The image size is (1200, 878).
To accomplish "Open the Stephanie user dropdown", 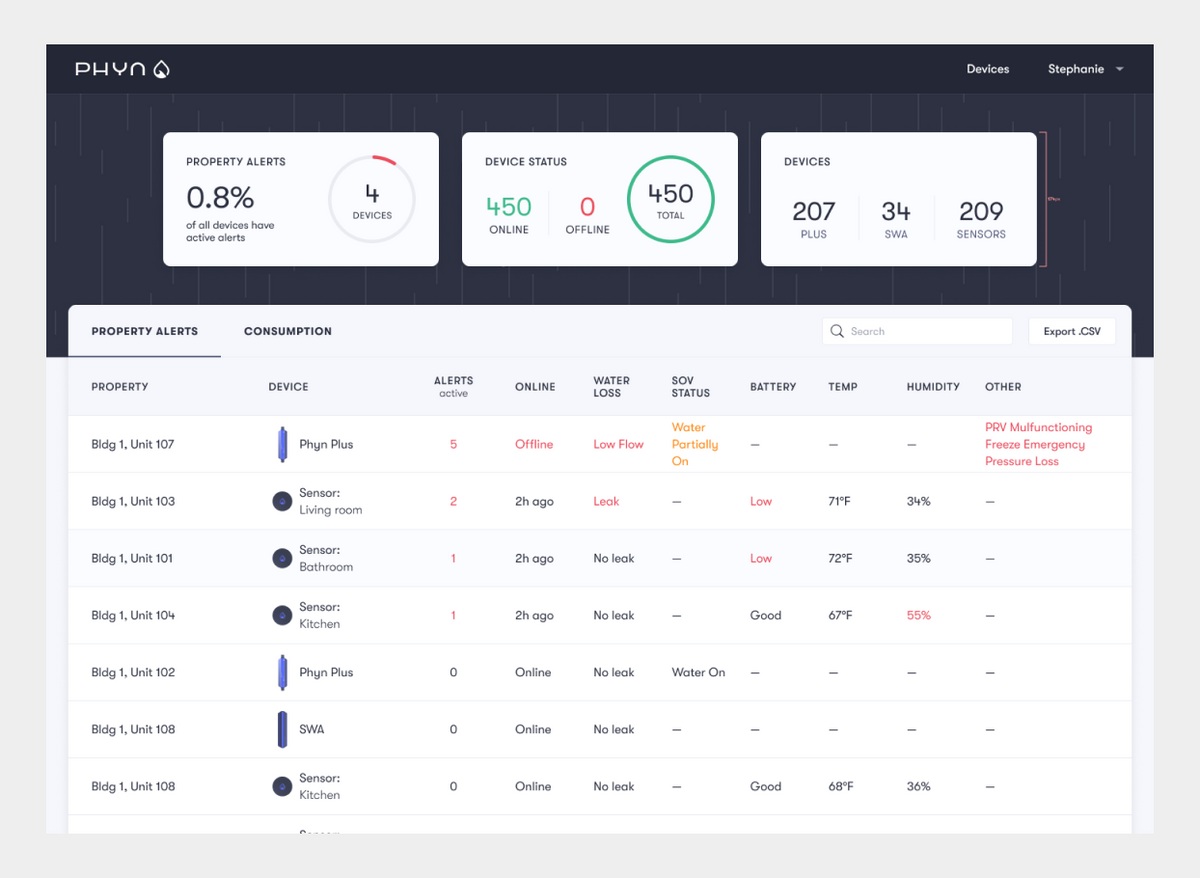I will click(1085, 69).
